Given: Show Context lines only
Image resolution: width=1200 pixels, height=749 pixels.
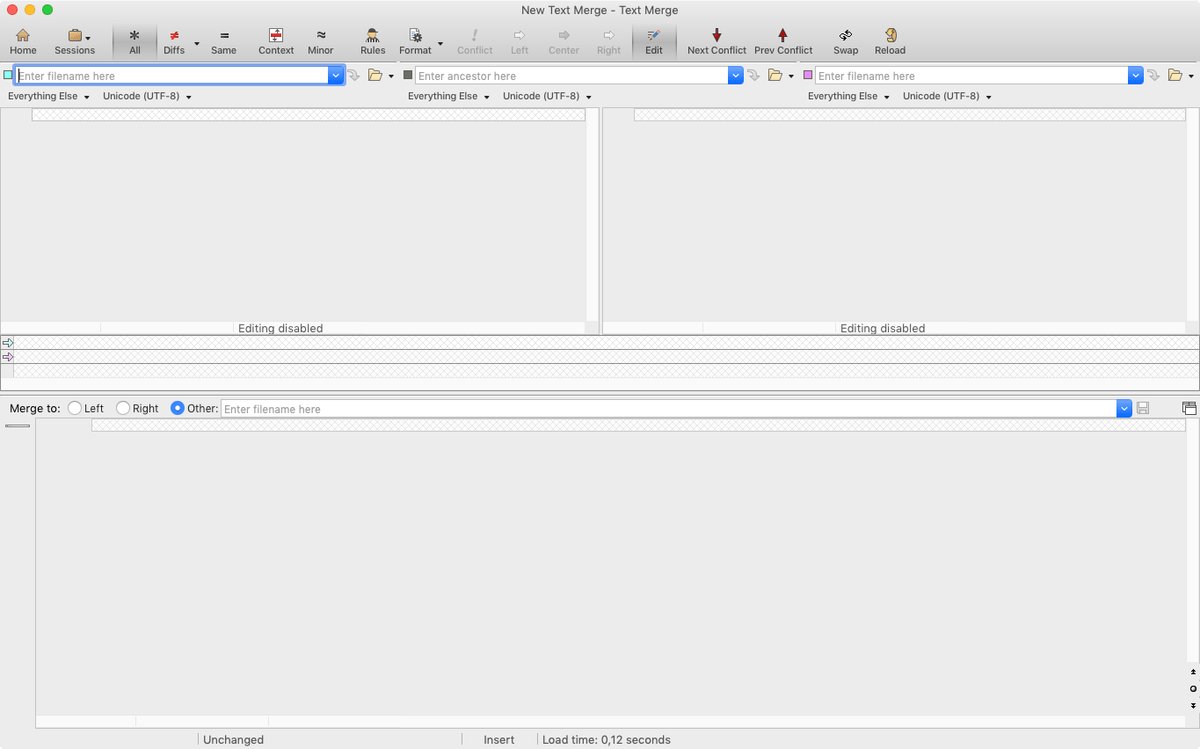Looking at the screenshot, I should click(276, 41).
